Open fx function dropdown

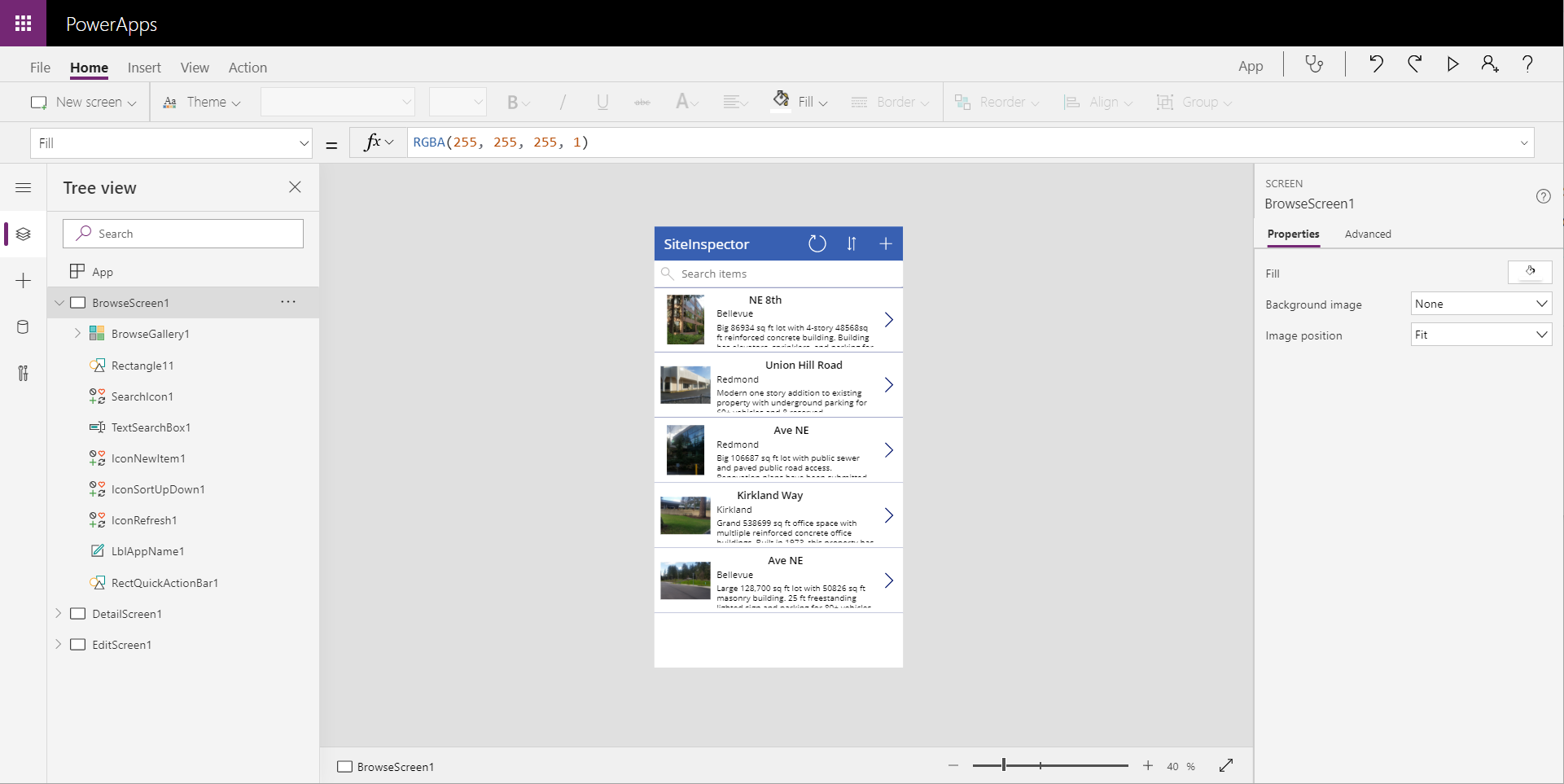(379, 143)
